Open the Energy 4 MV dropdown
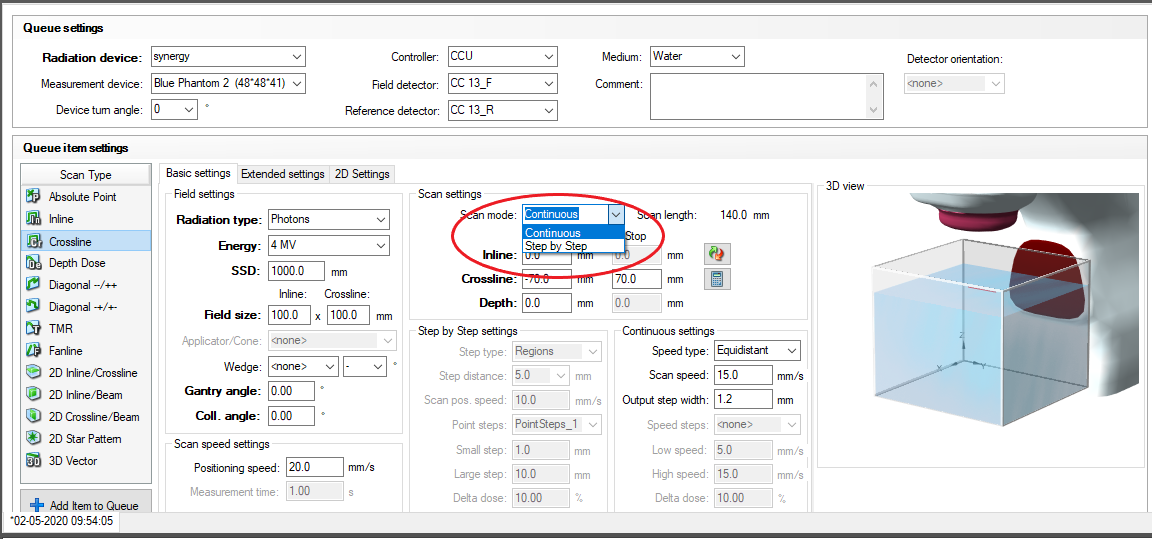Image resolution: width=1152 pixels, height=539 pixels. pos(381,245)
